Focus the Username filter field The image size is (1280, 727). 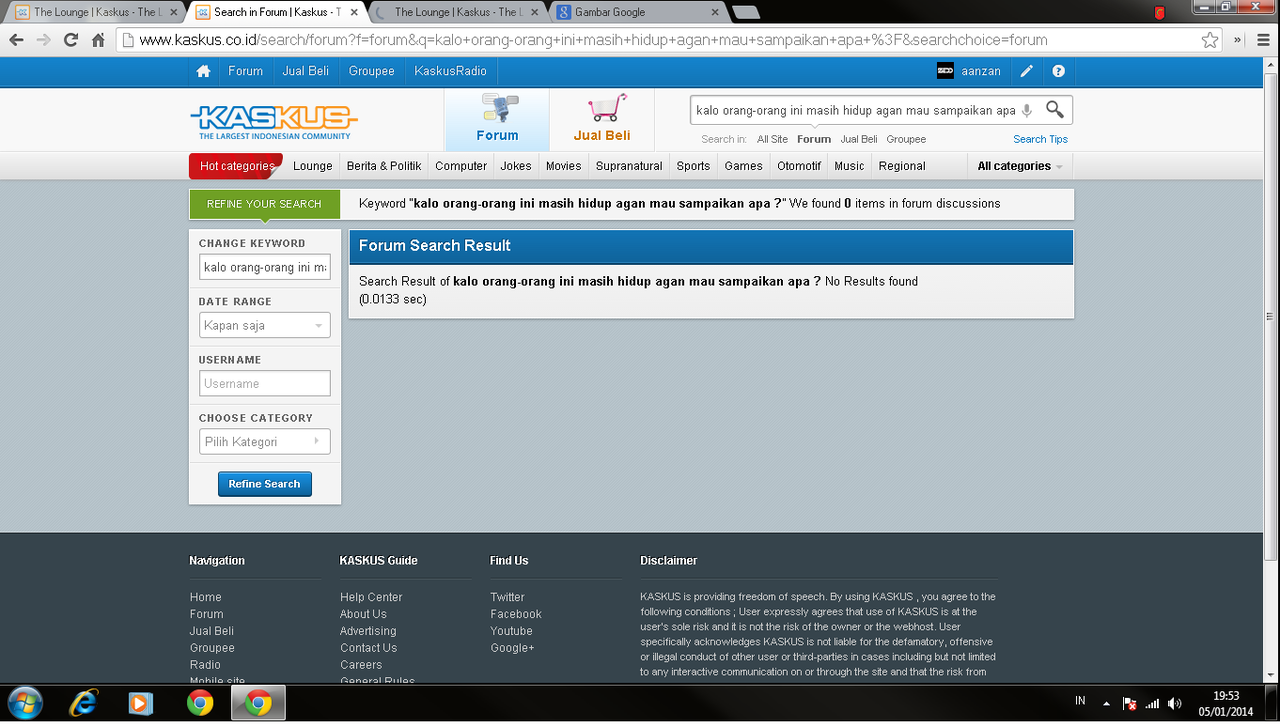pyautogui.click(x=264, y=383)
